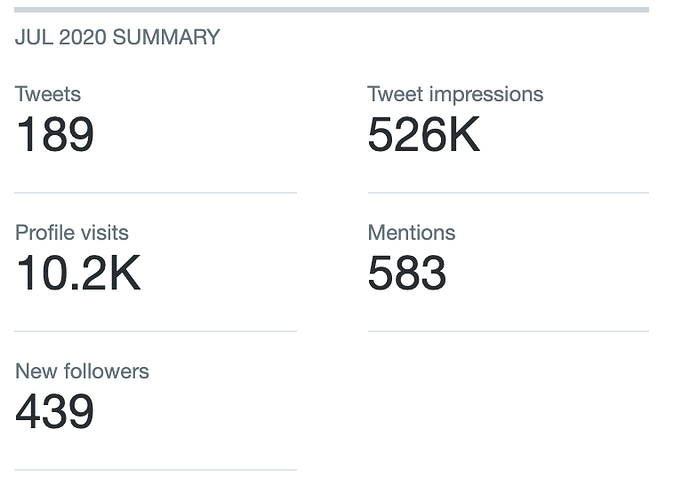
Task: Click the word 'JUL' in the heading
Action: click(33, 38)
